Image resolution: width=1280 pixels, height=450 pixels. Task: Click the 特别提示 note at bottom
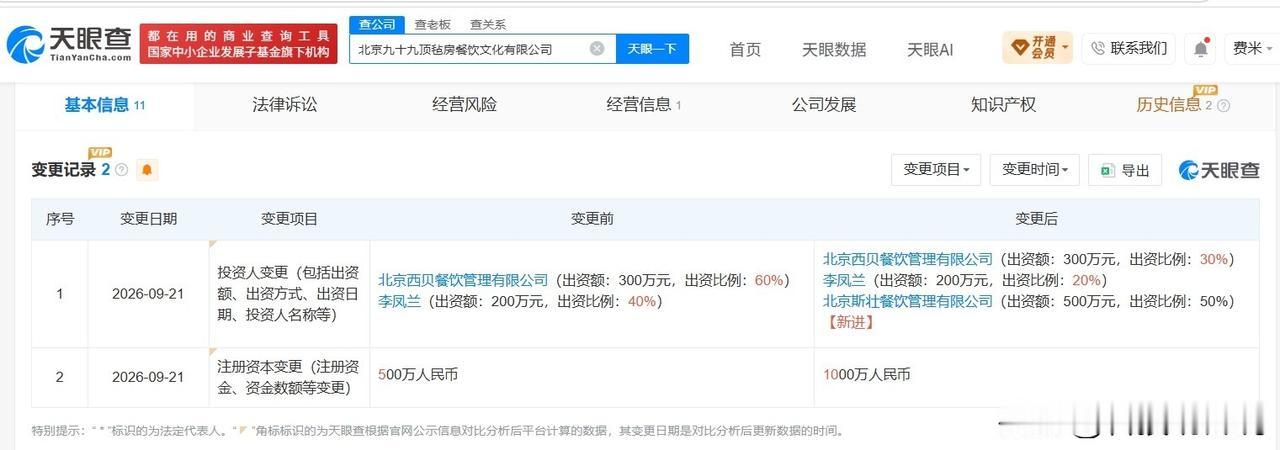pyautogui.click(x=438, y=431)
